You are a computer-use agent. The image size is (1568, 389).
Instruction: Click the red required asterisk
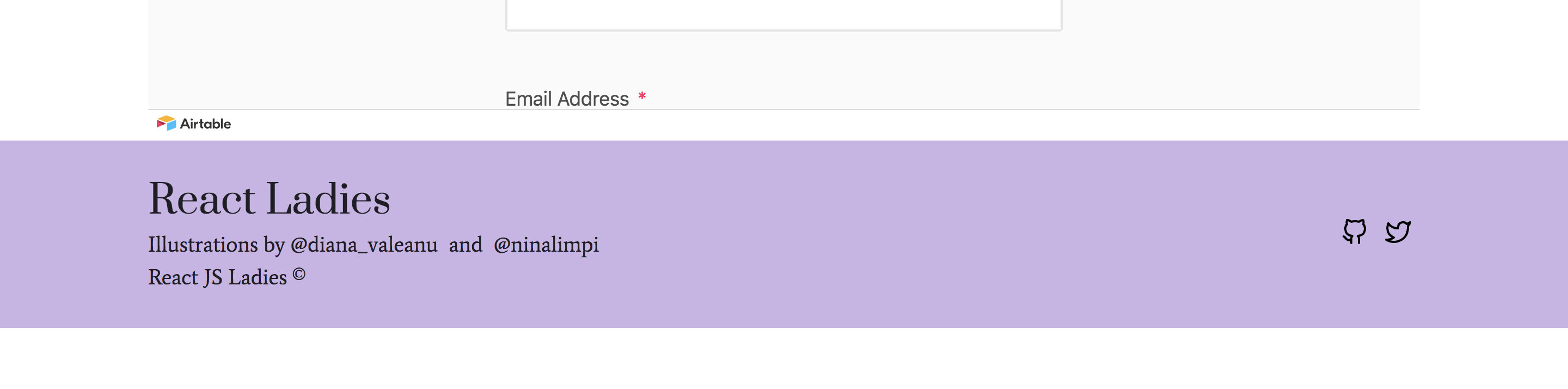pyautogui.click(x=641, y=96)
